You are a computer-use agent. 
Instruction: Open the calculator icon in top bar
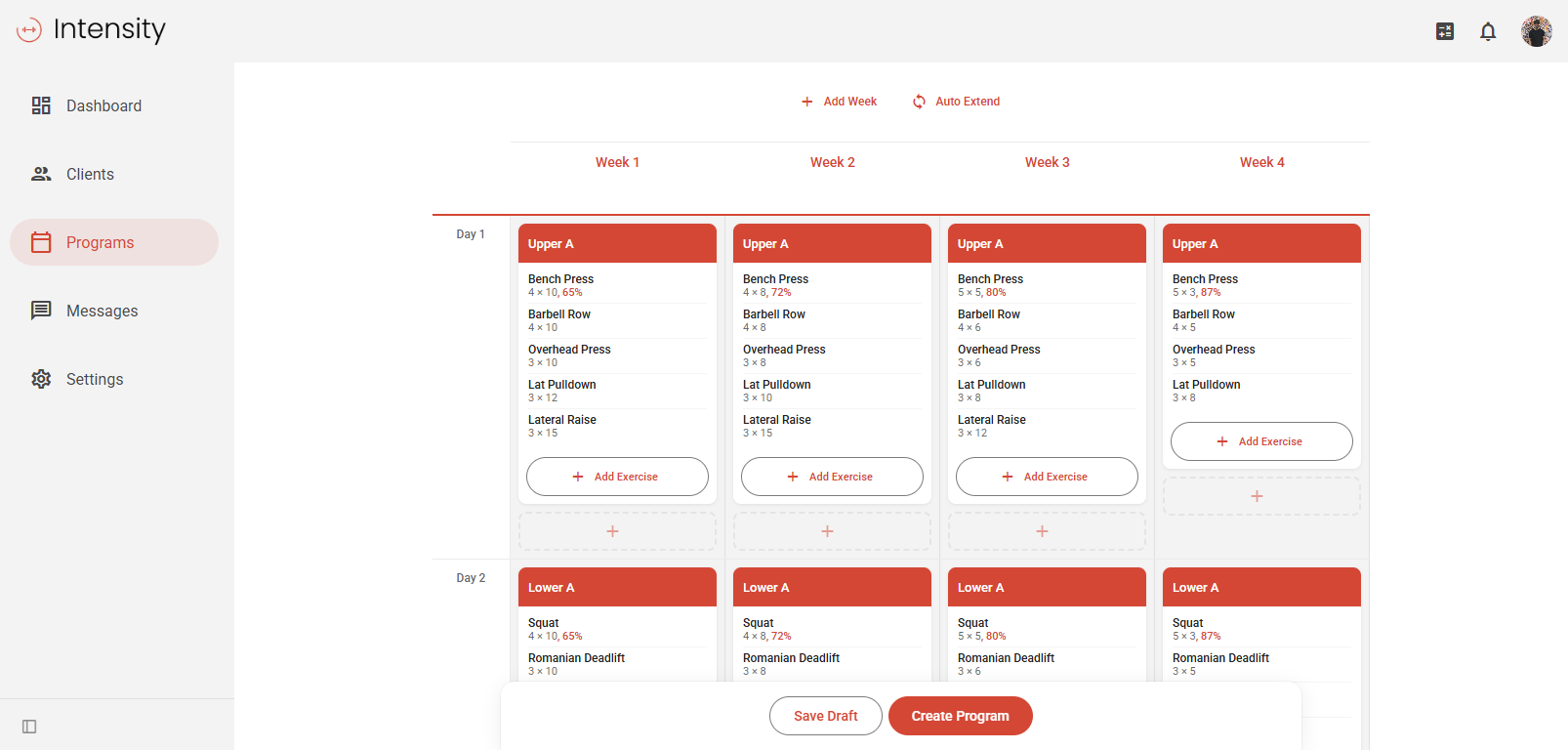pos(1445,31)
